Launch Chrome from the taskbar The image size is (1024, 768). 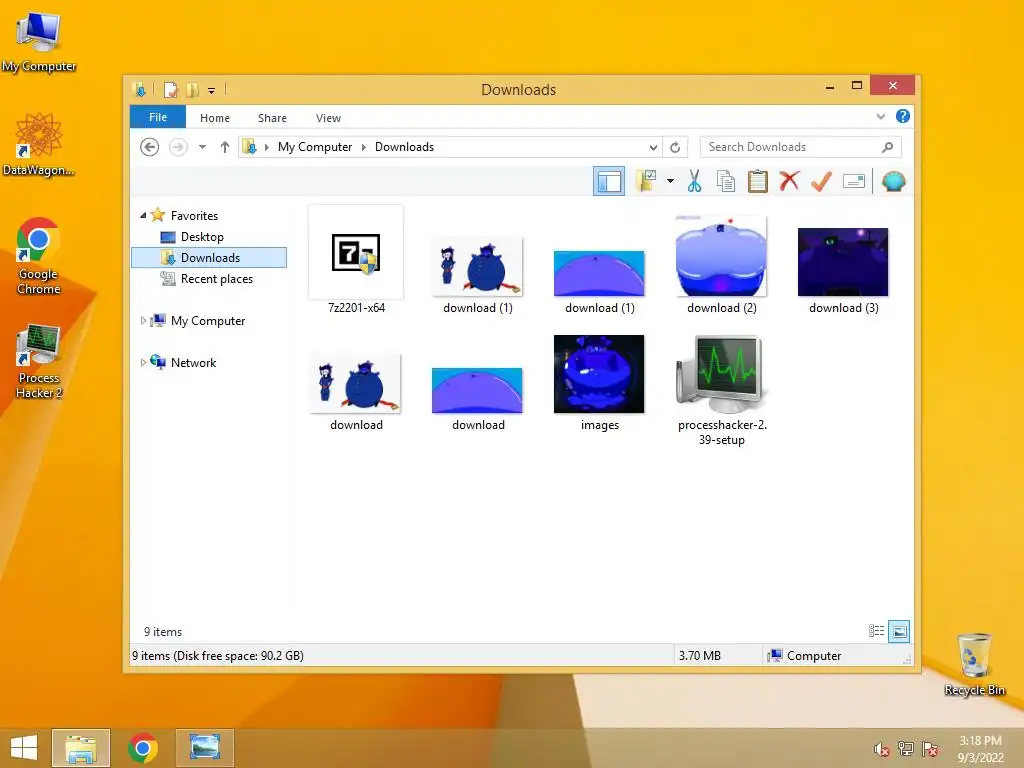143,748
